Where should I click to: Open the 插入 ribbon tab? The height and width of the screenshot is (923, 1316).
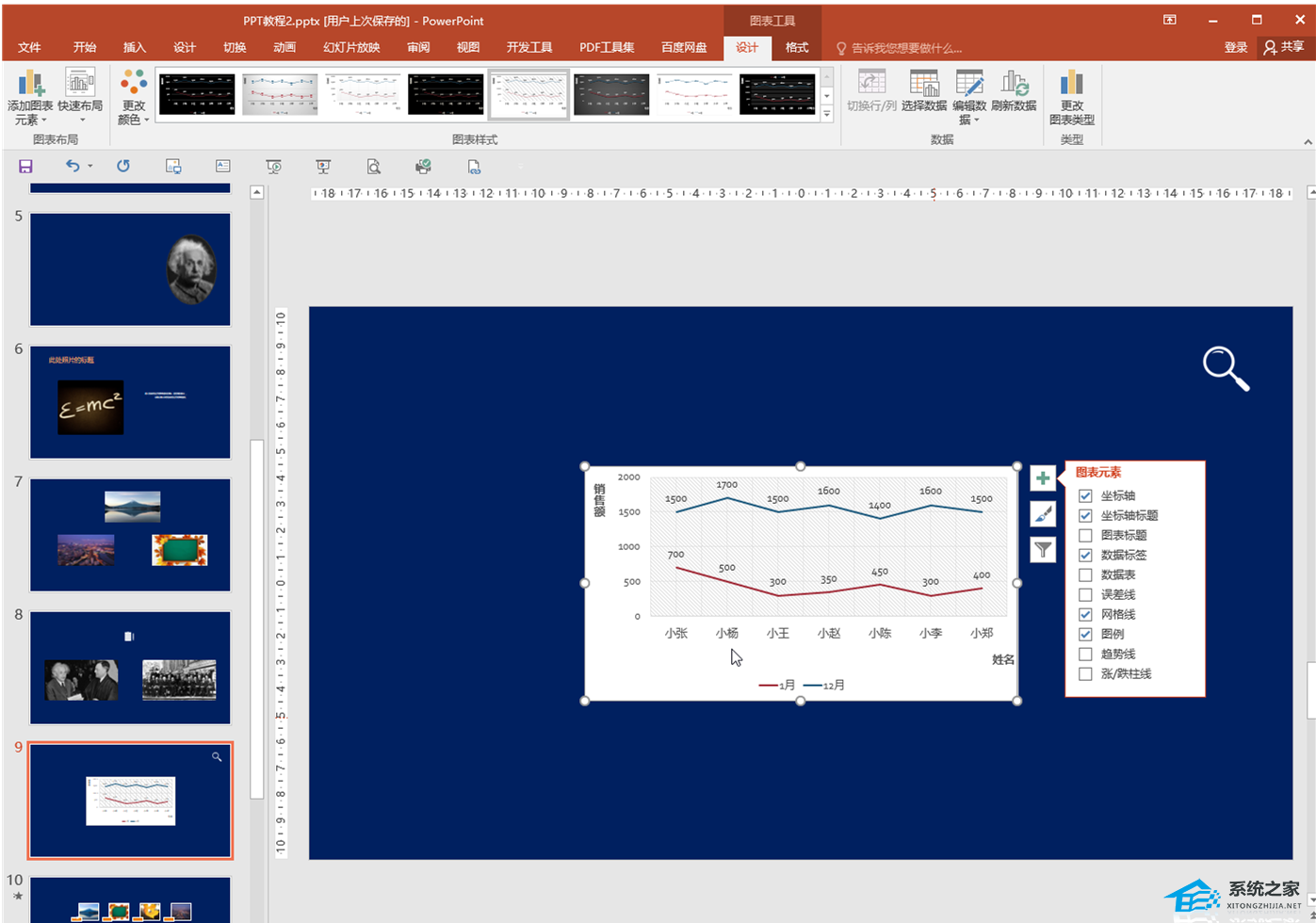click(135, 48)
